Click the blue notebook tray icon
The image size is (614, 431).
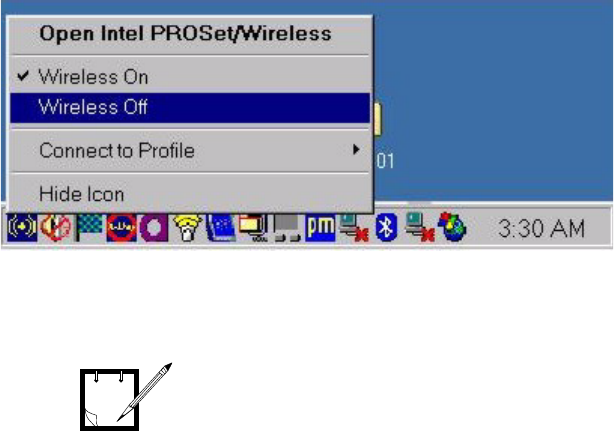(x=221, y=227)
